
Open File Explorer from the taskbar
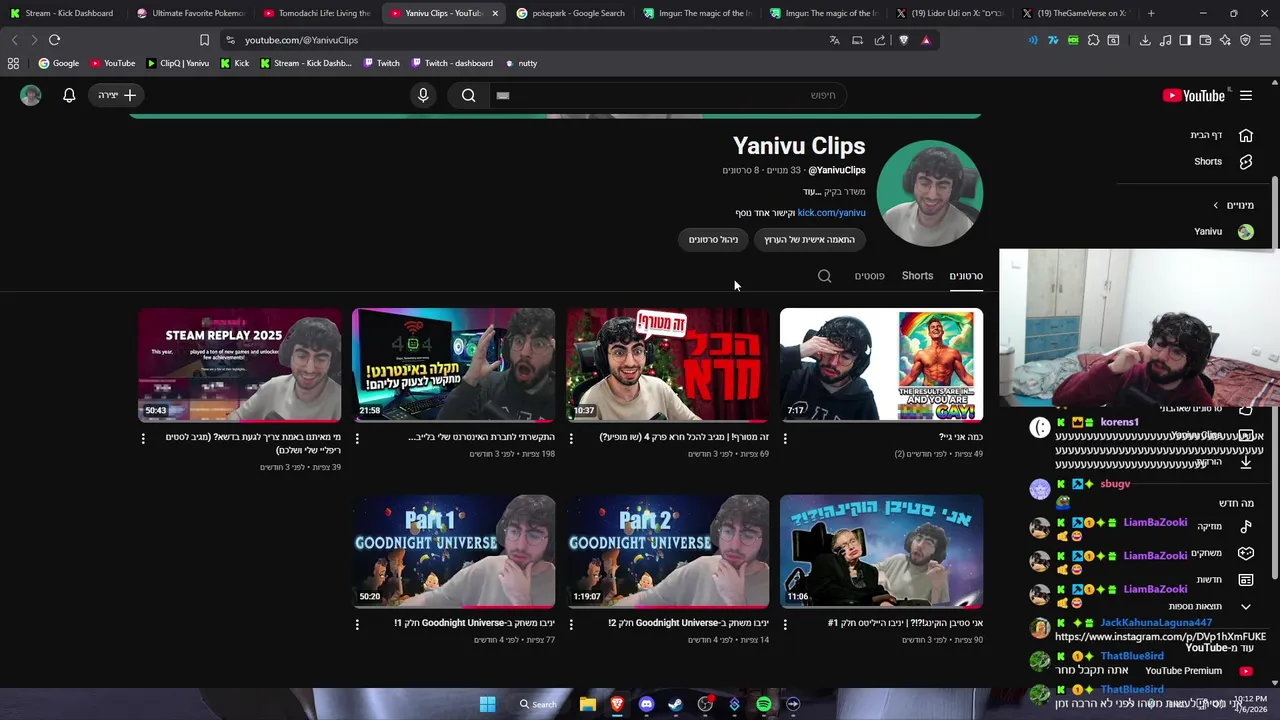(588, 704)
